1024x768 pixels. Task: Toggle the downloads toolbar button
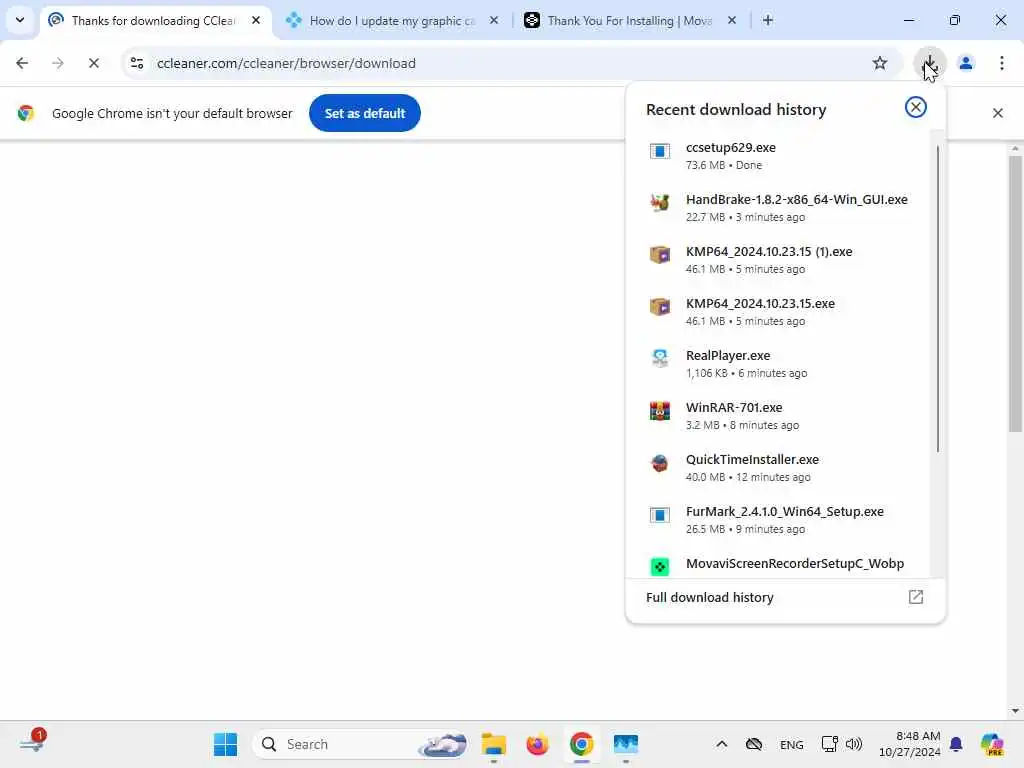tap(929, 63)
